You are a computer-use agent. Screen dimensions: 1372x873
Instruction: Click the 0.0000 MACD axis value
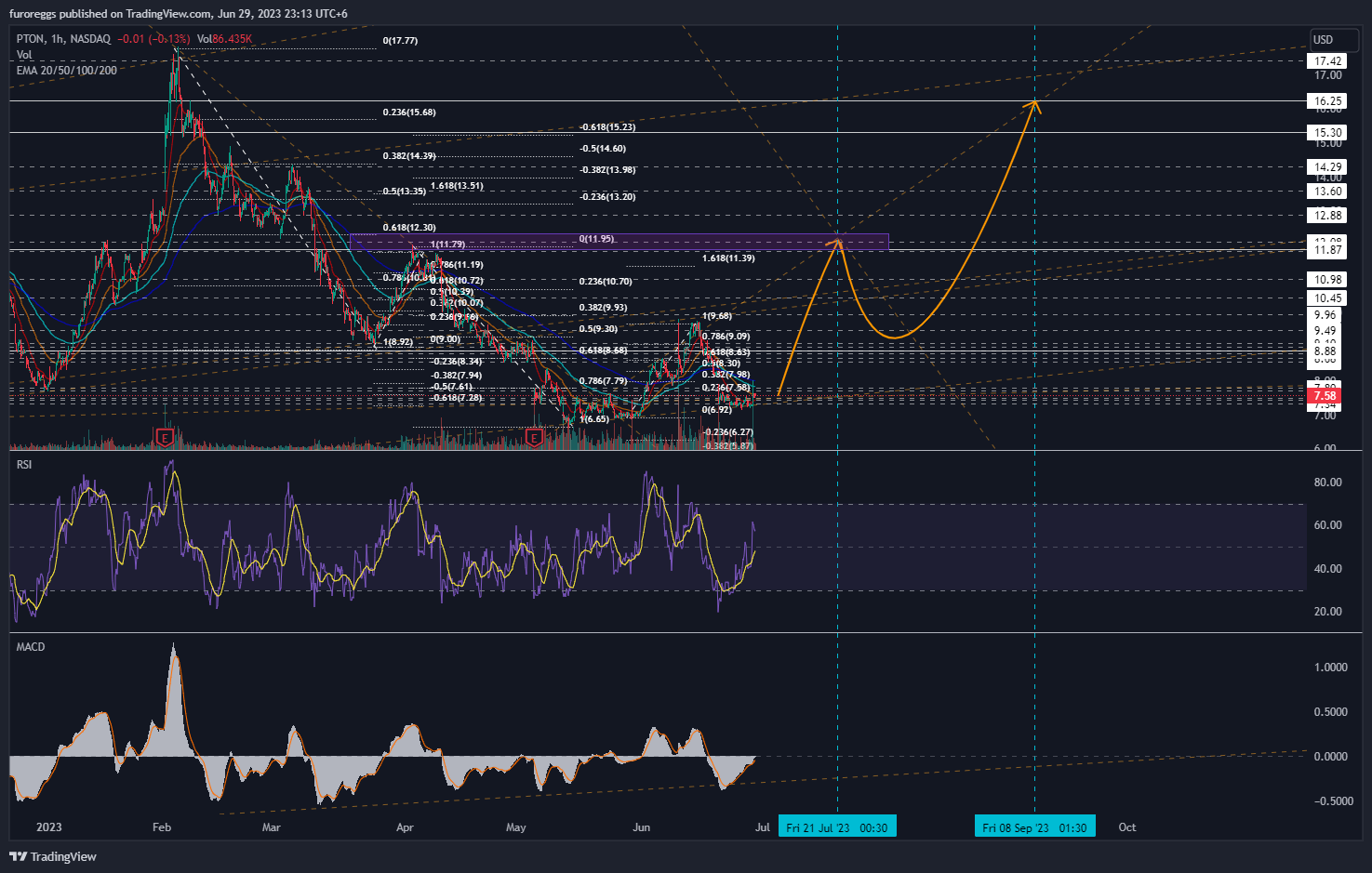1330,757
